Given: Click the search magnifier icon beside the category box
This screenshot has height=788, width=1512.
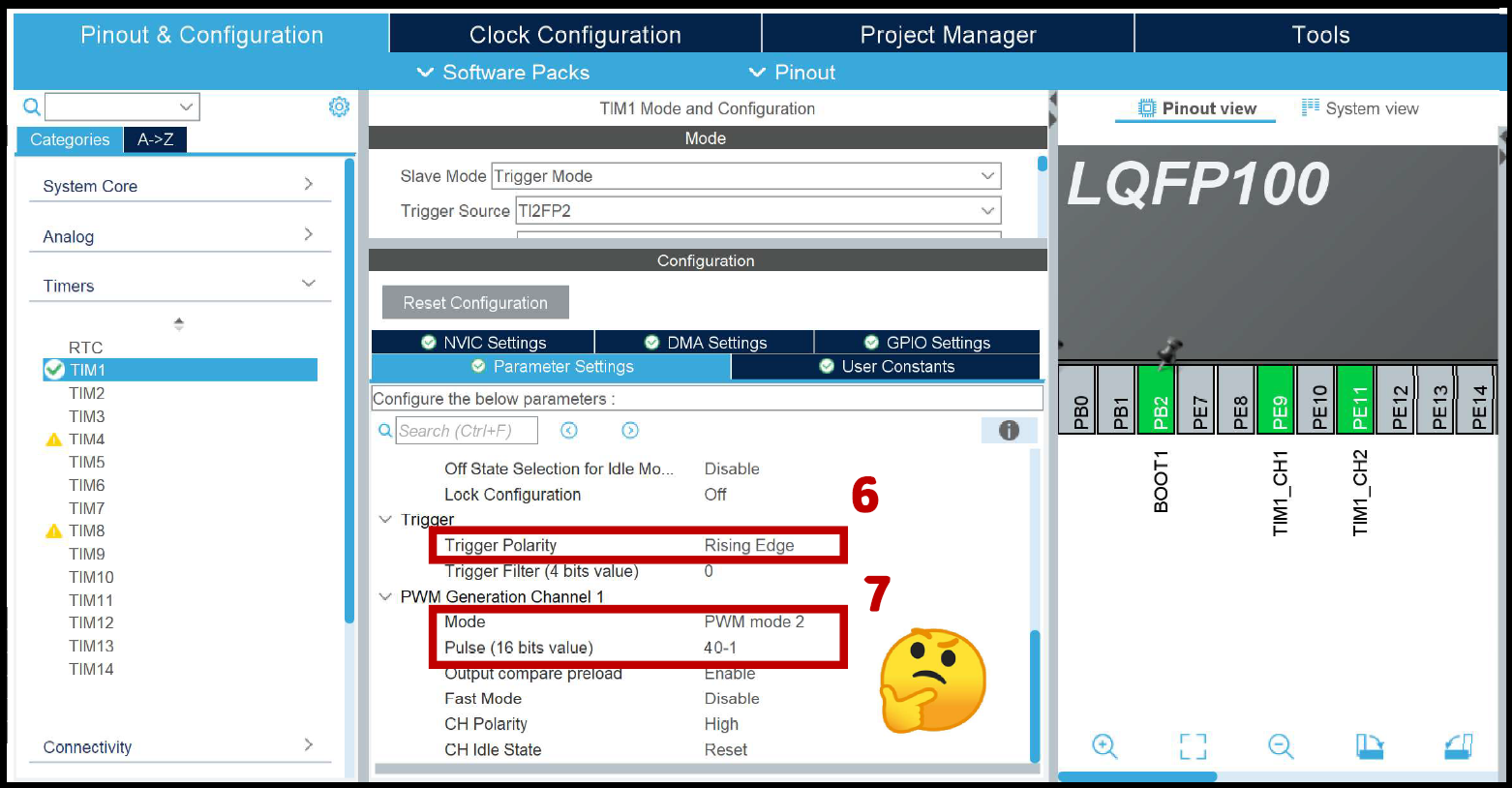Looking at the screenshot, I should [32, 106].
